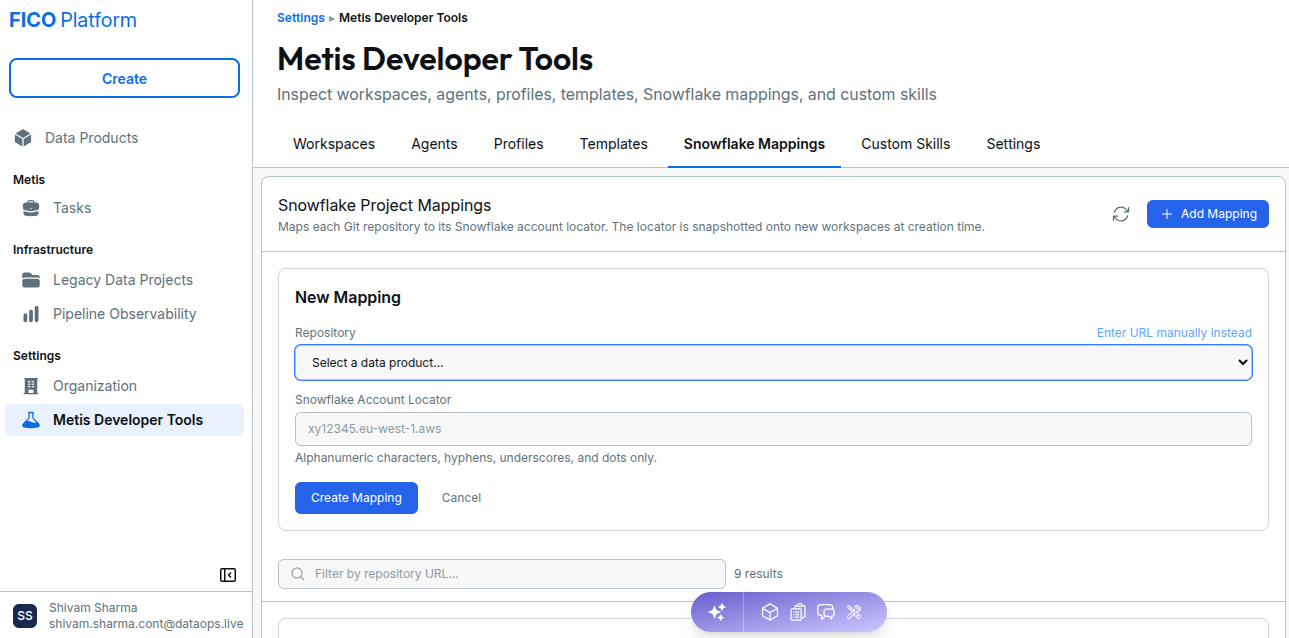1289x638 pixels.
Task: Click the SS user avatar
Action: click(25, 615)
